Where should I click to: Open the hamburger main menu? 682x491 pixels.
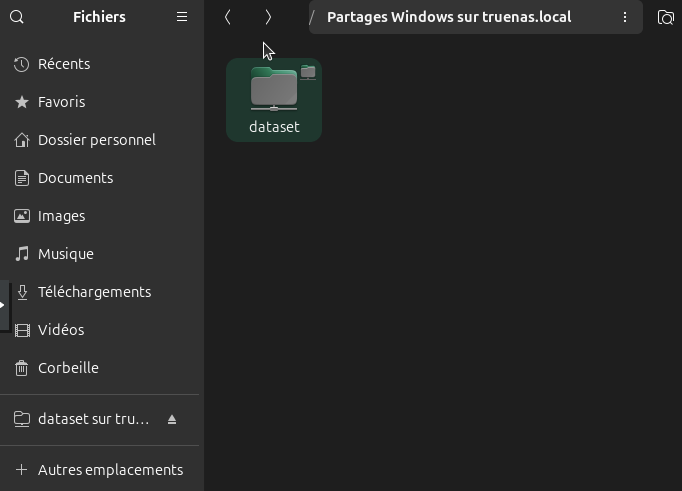[182, 17]
